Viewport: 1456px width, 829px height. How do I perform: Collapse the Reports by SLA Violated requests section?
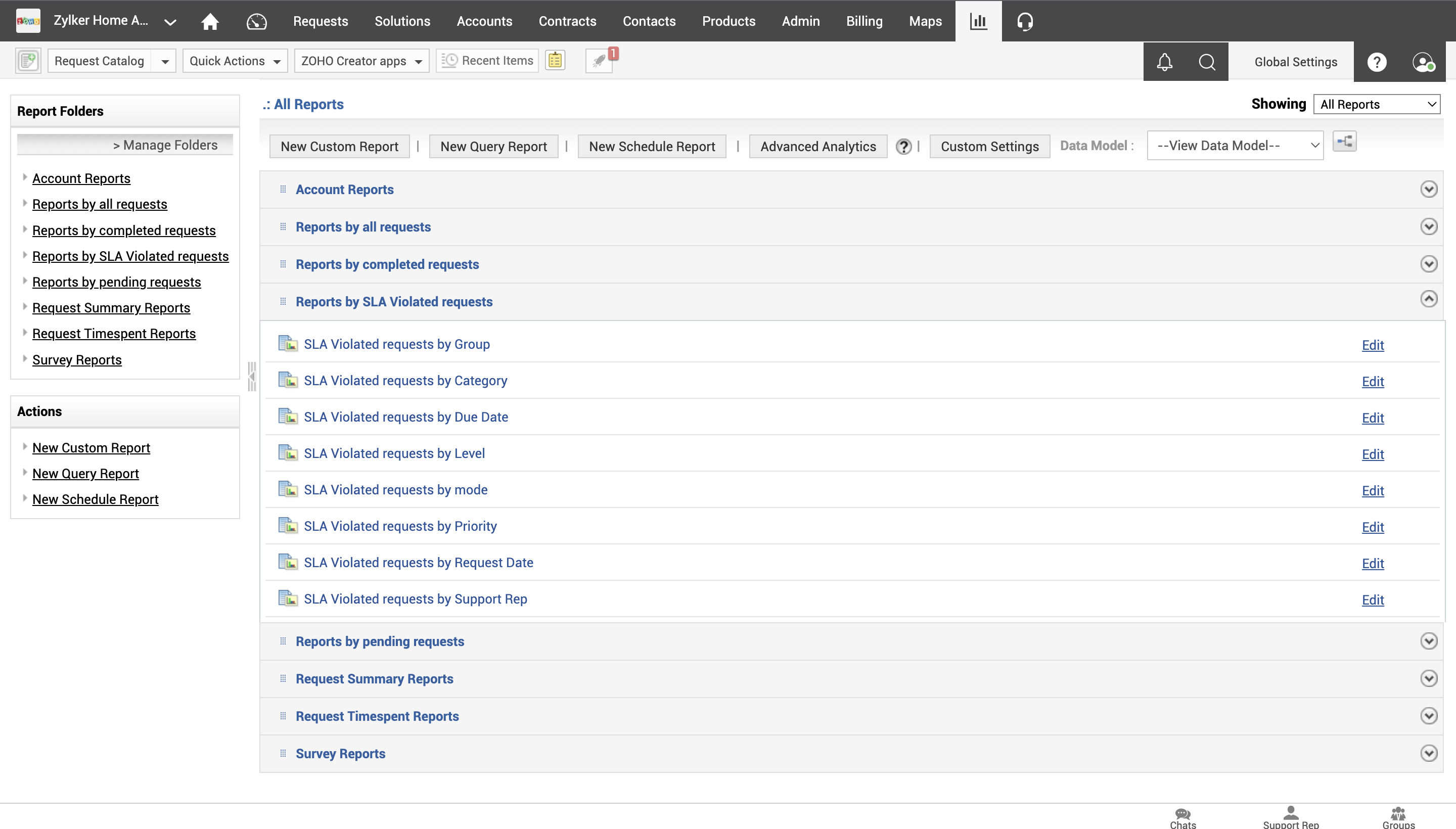[1428, 299]
